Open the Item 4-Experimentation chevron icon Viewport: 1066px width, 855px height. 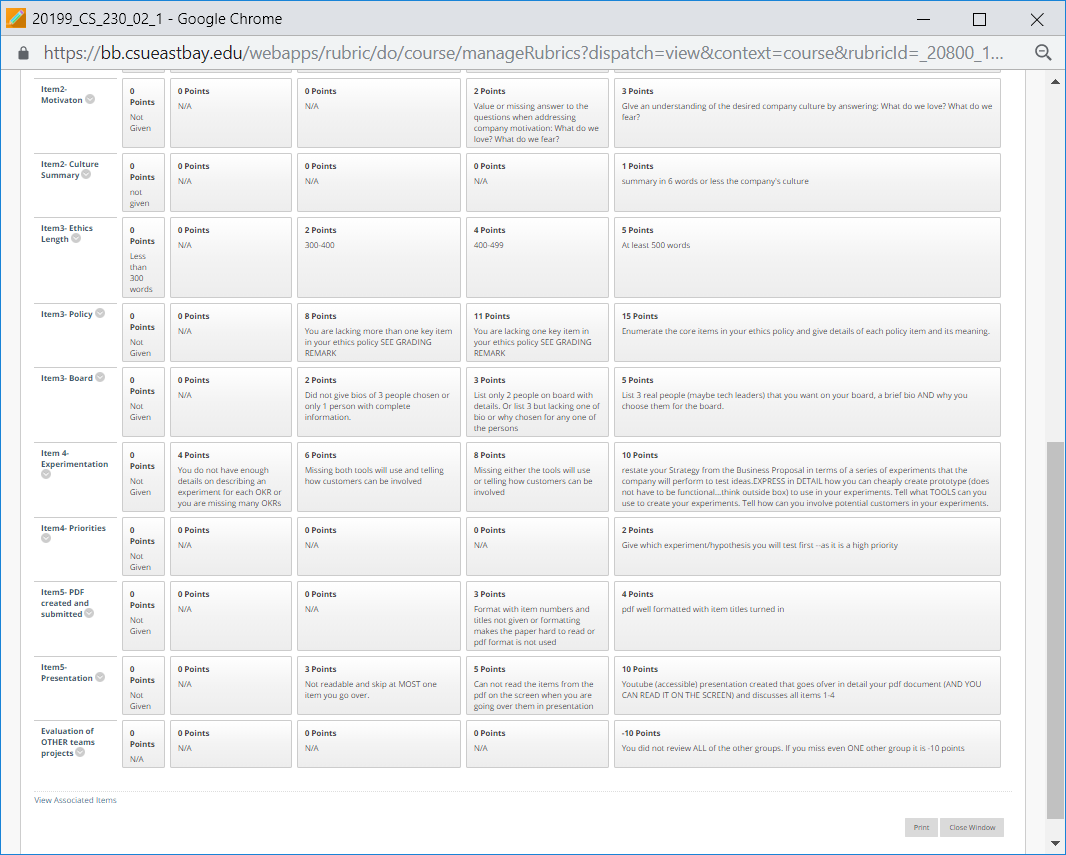point(46,475)
